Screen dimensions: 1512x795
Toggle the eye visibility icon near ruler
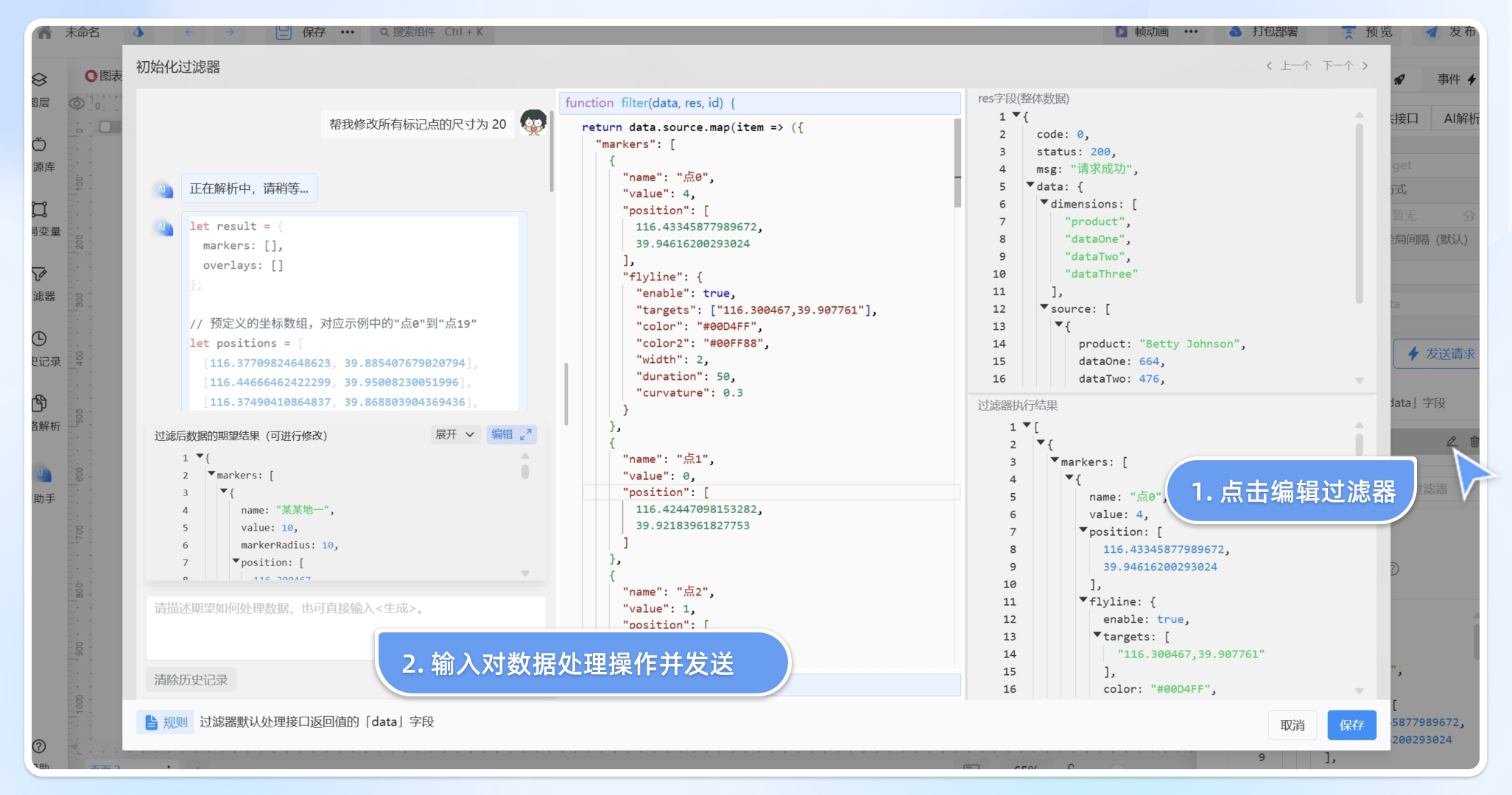77,104
